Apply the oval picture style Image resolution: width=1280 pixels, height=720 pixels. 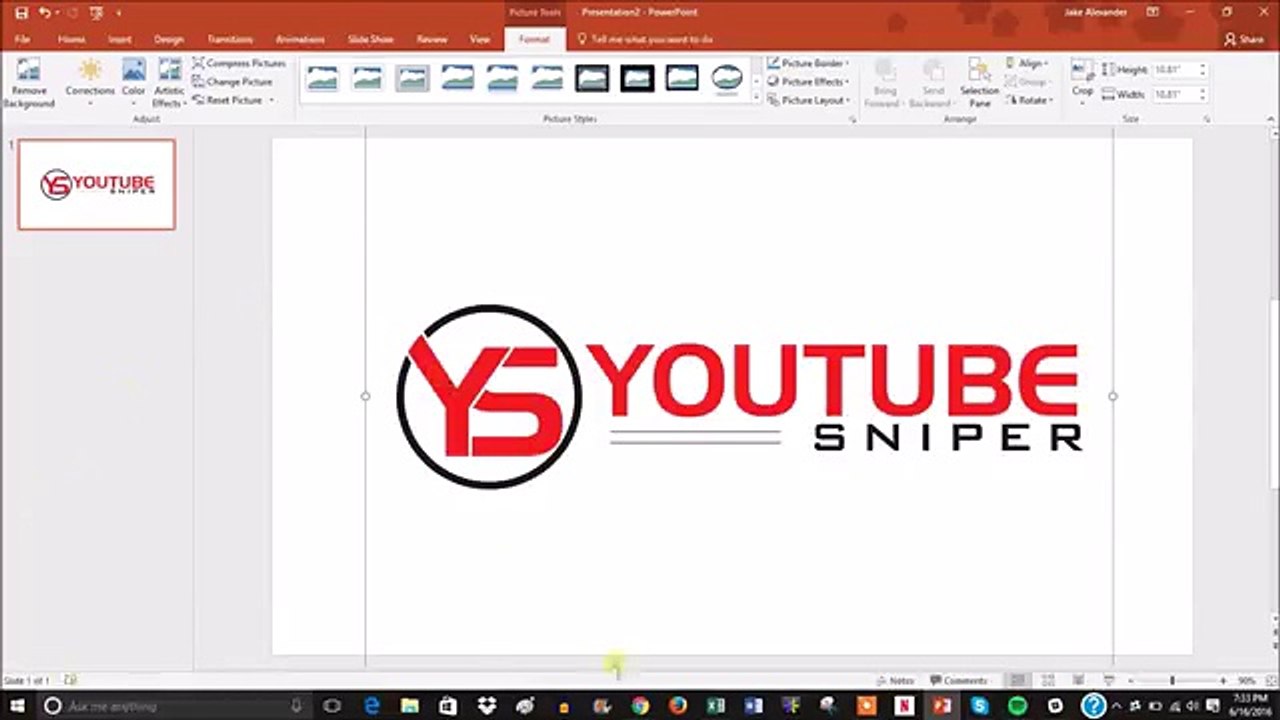coord(727,77)
